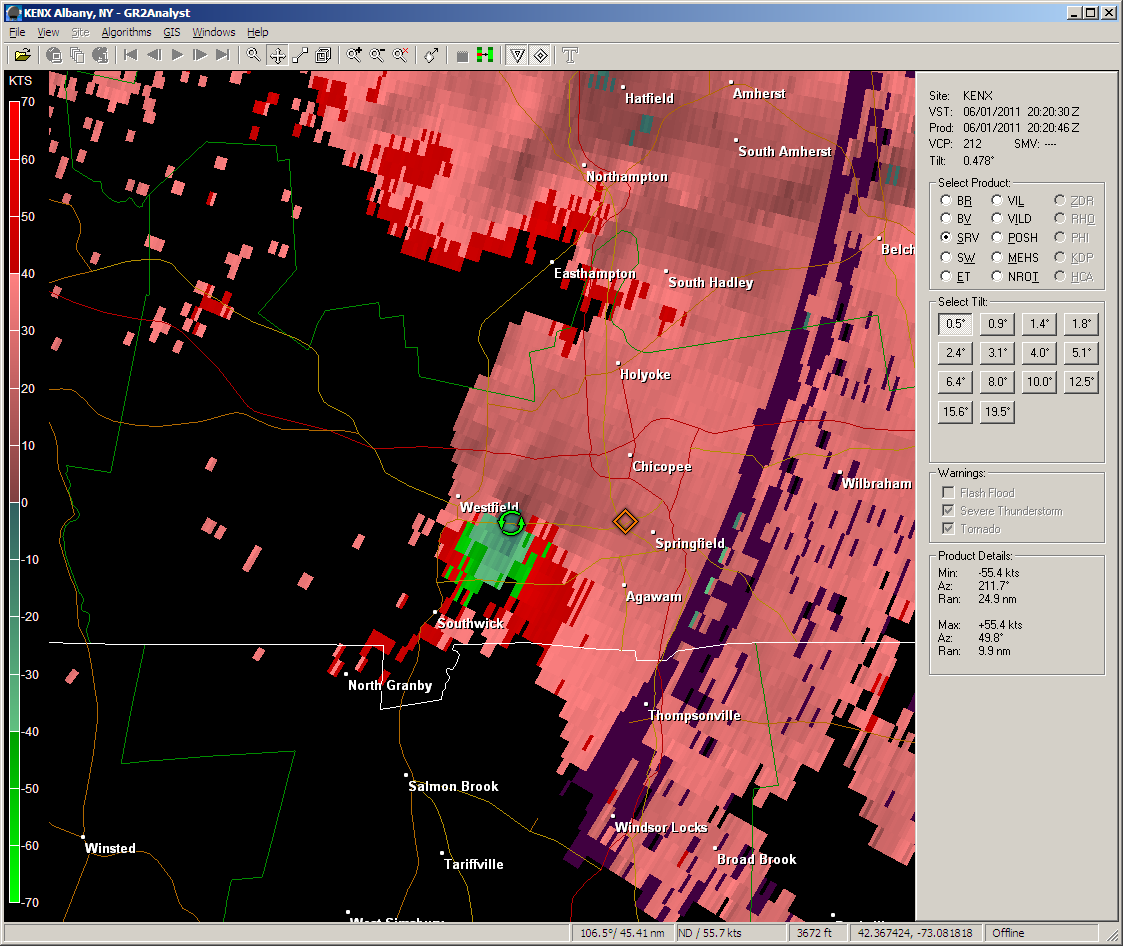Jump to first frame of animation
Image resolution: width=1123 pixels, height=946 pixels.
(130, 55)
